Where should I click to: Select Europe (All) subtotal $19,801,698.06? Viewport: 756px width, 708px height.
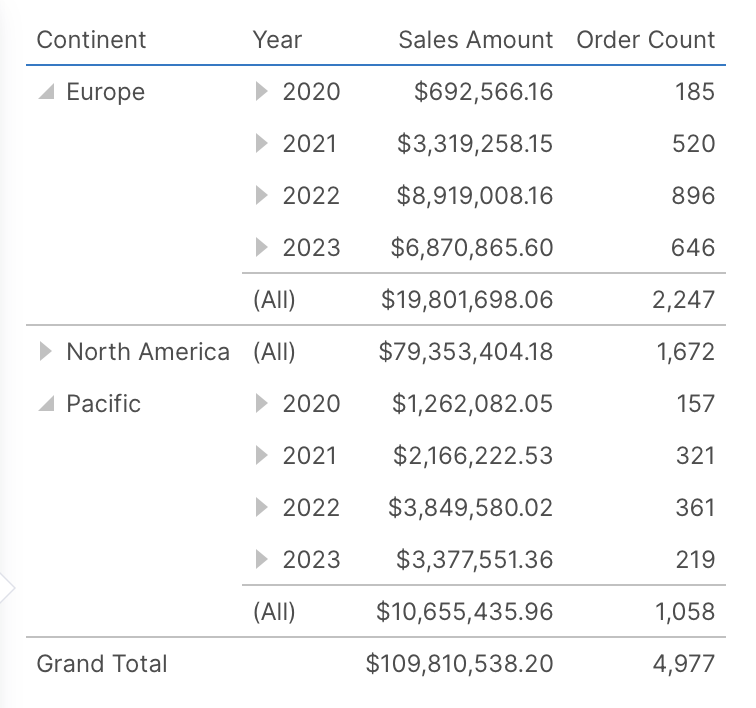tap(466, 300)
